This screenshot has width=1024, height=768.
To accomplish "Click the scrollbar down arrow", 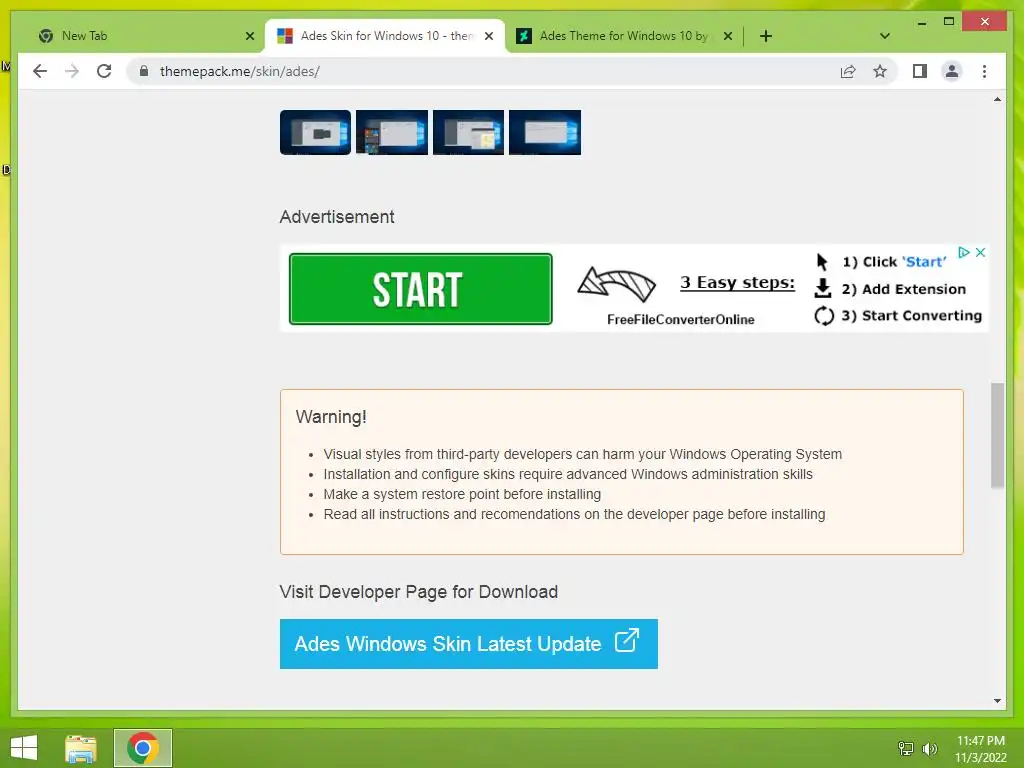I will point(997,701).
